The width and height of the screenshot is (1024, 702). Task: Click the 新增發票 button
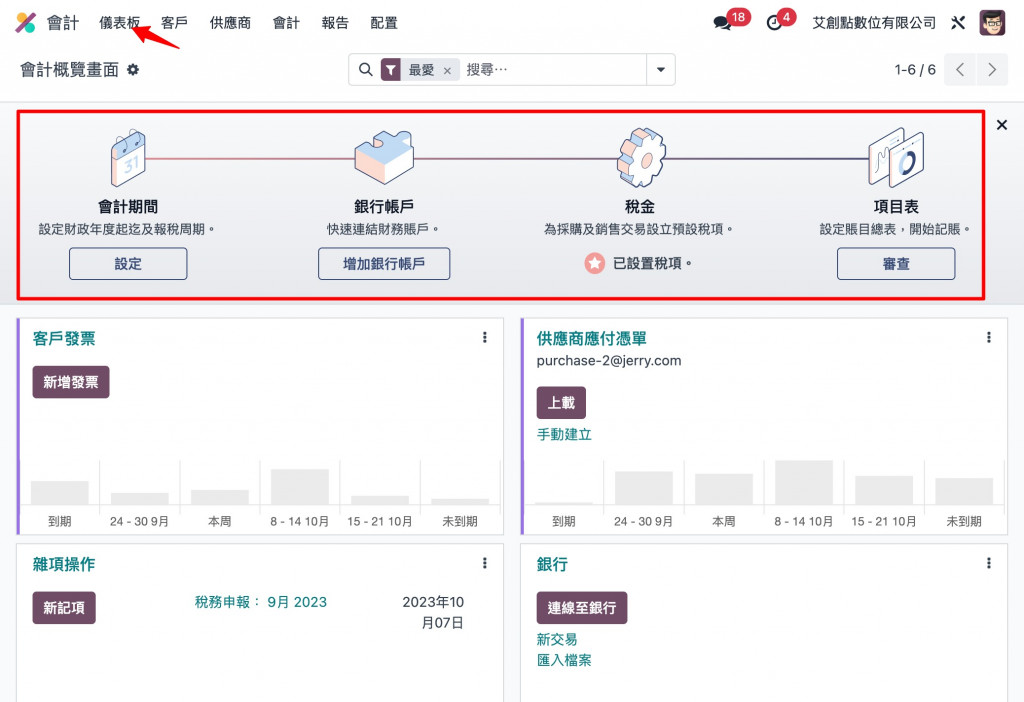71,382
